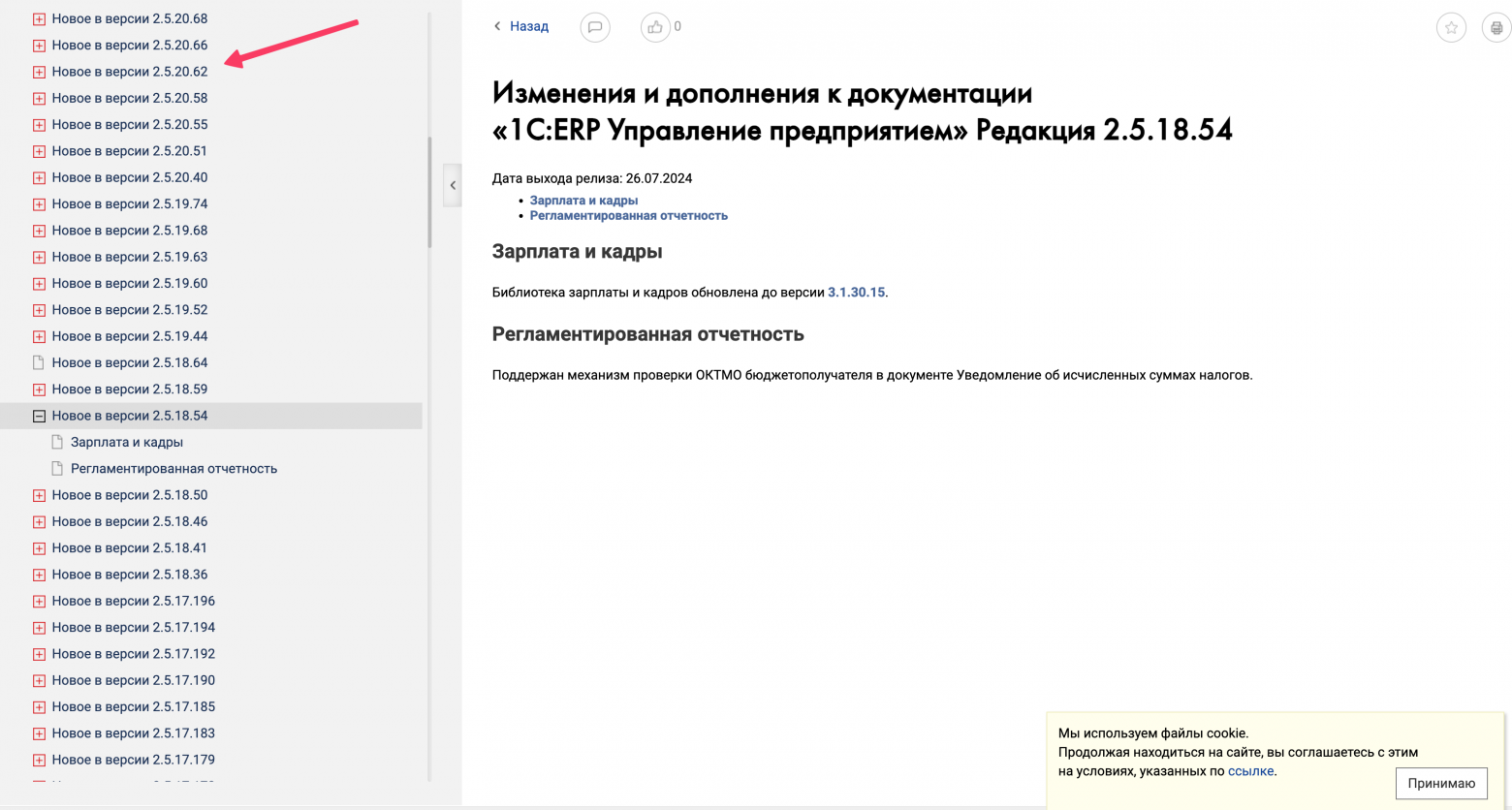Expand Новое в версии 2.5.17.190 plus icon
Screen dimensions: 1512x810
pyautogui.click(x=39, y=681)
